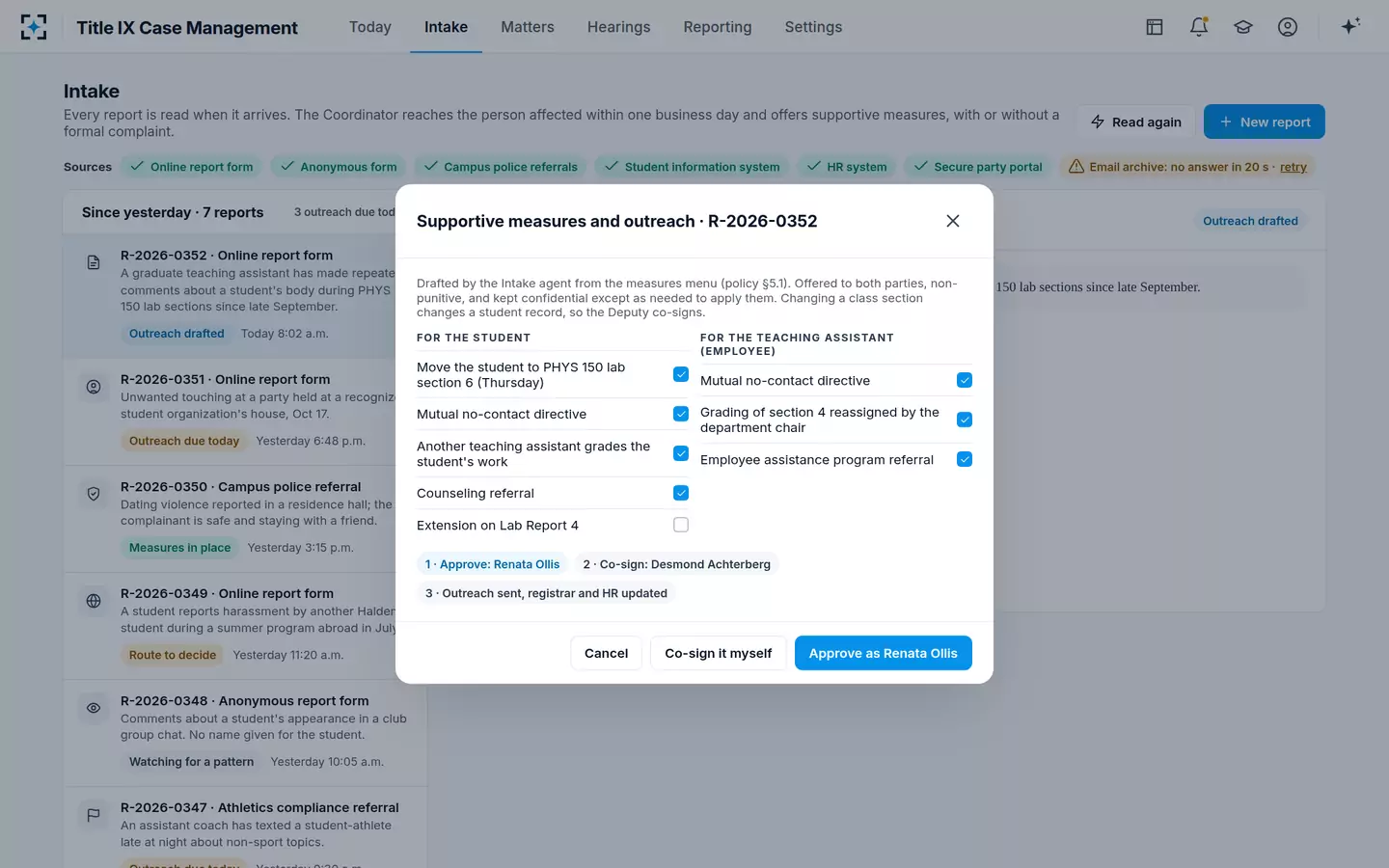The width and height of the screenshot is (1389, 868).
Task: Uncheck student's Mutual no-contact directive
Action: pos(681,414)
